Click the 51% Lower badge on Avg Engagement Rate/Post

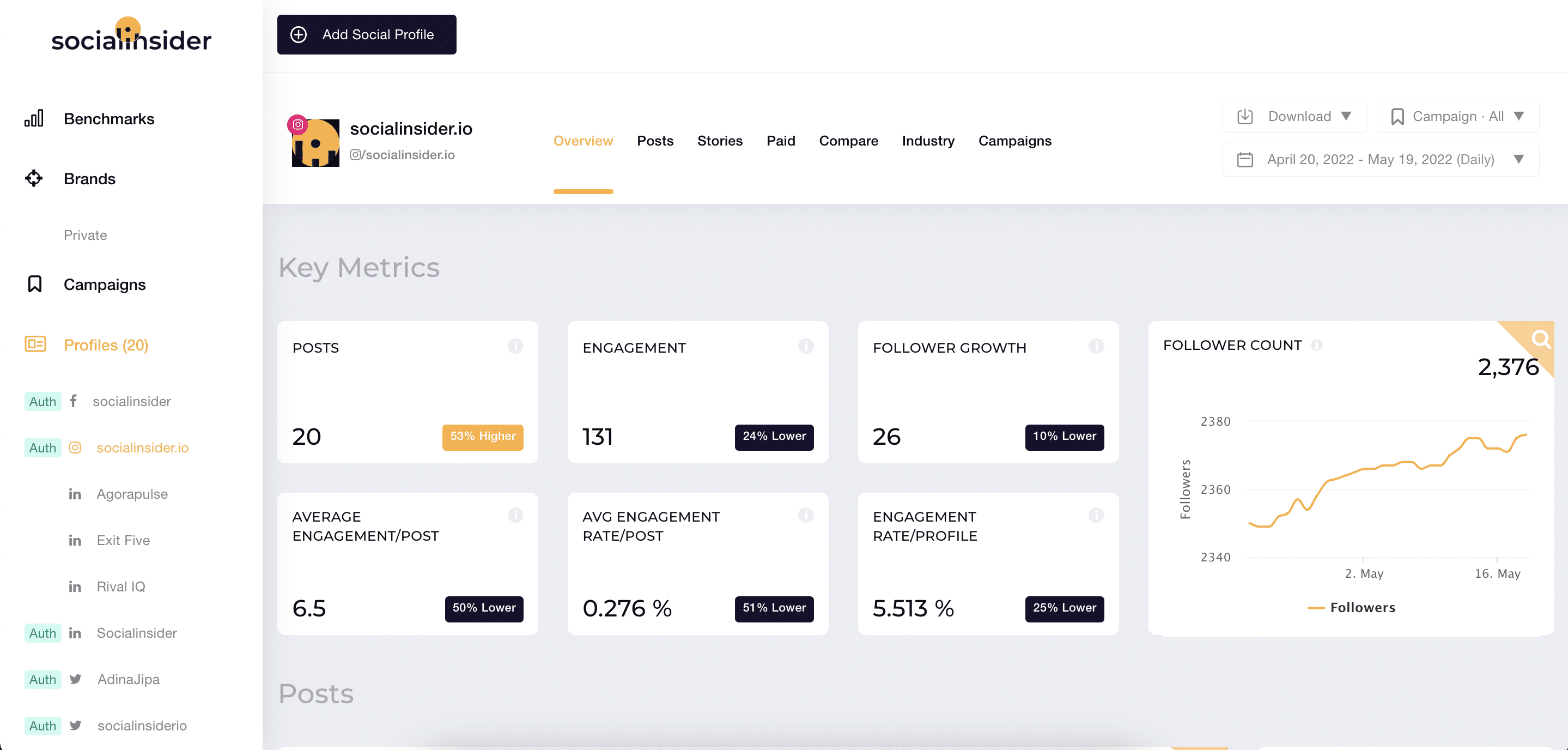[x=774, y=608]
